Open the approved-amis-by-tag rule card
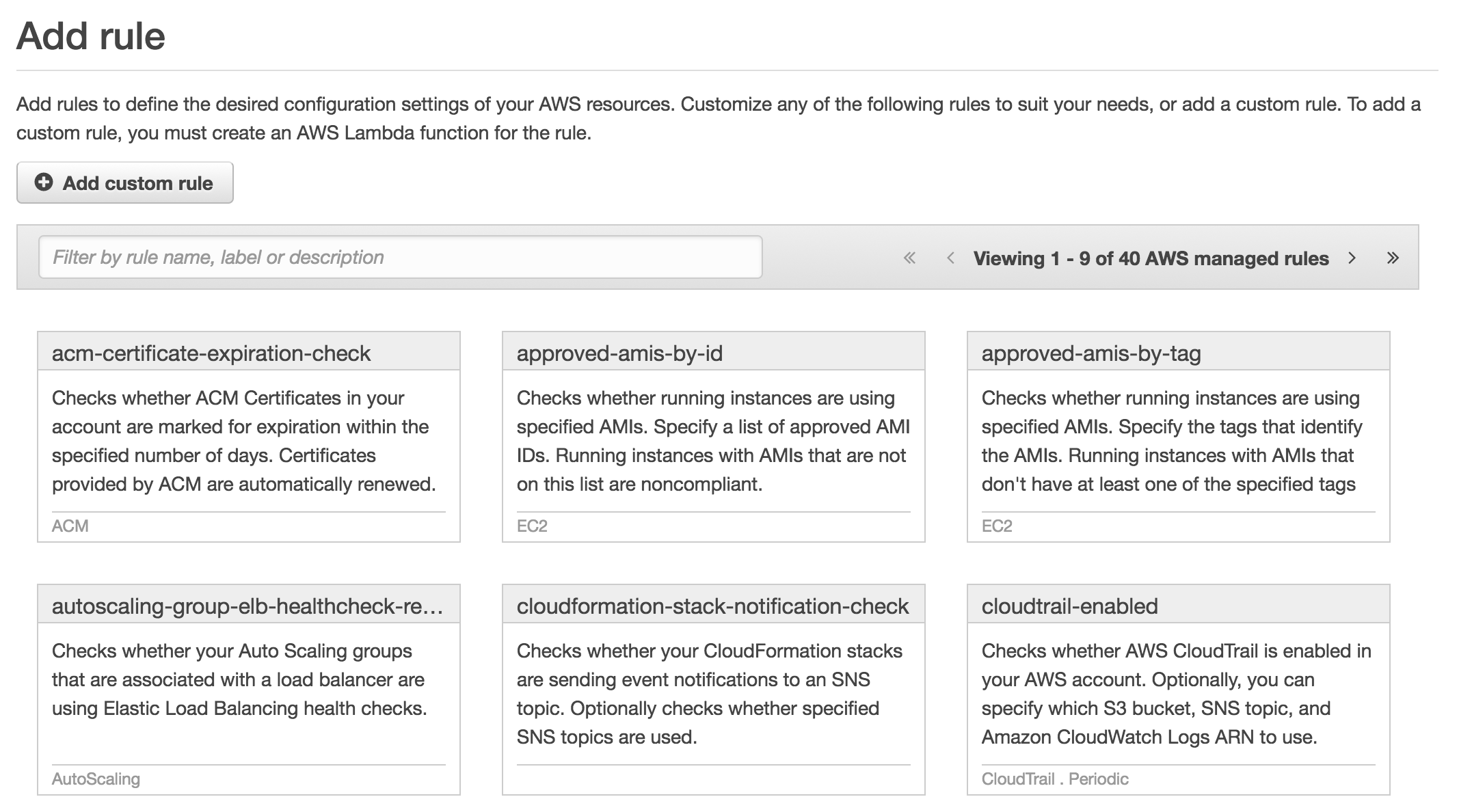 [1091, 353]
